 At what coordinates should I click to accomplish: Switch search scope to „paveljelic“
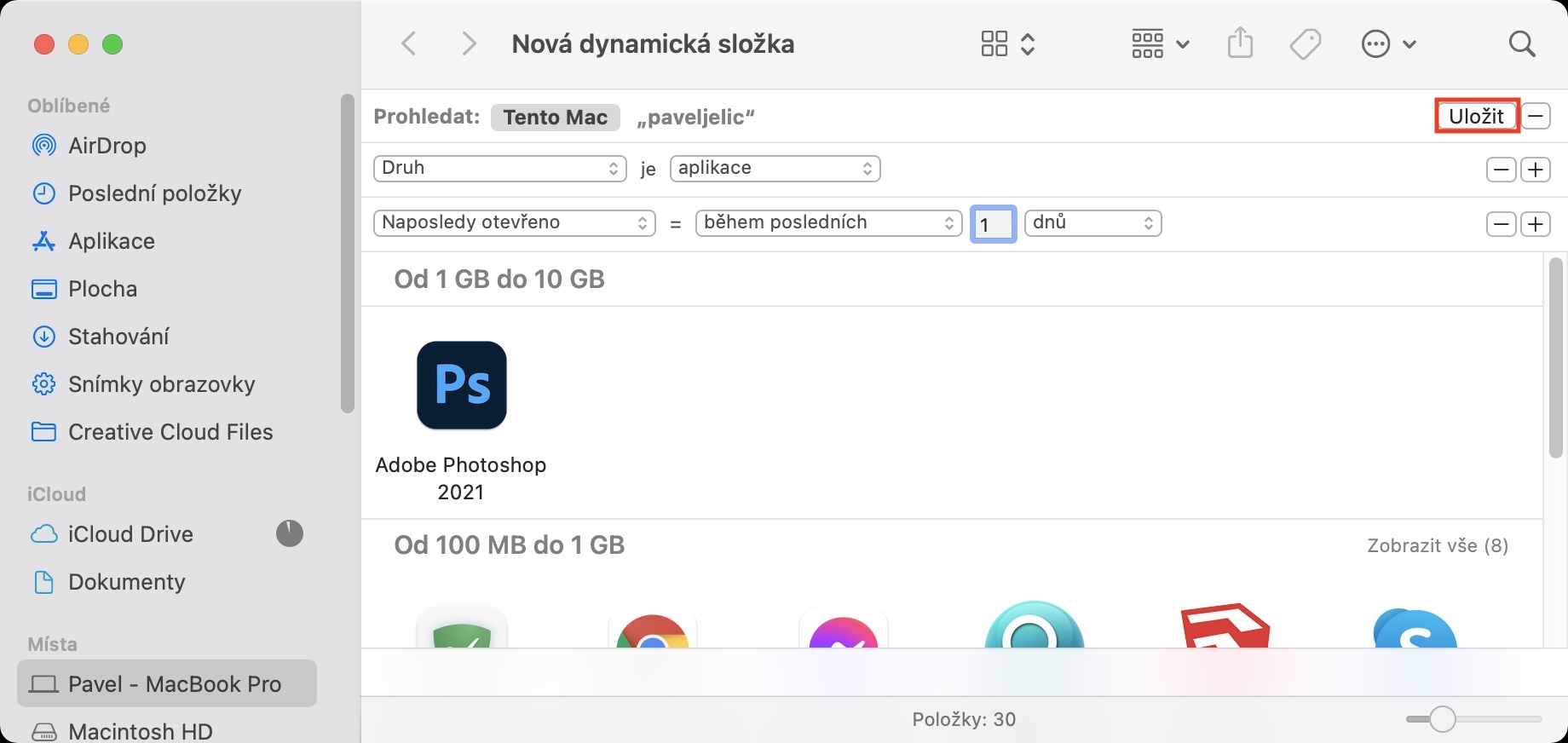[695, 118]
